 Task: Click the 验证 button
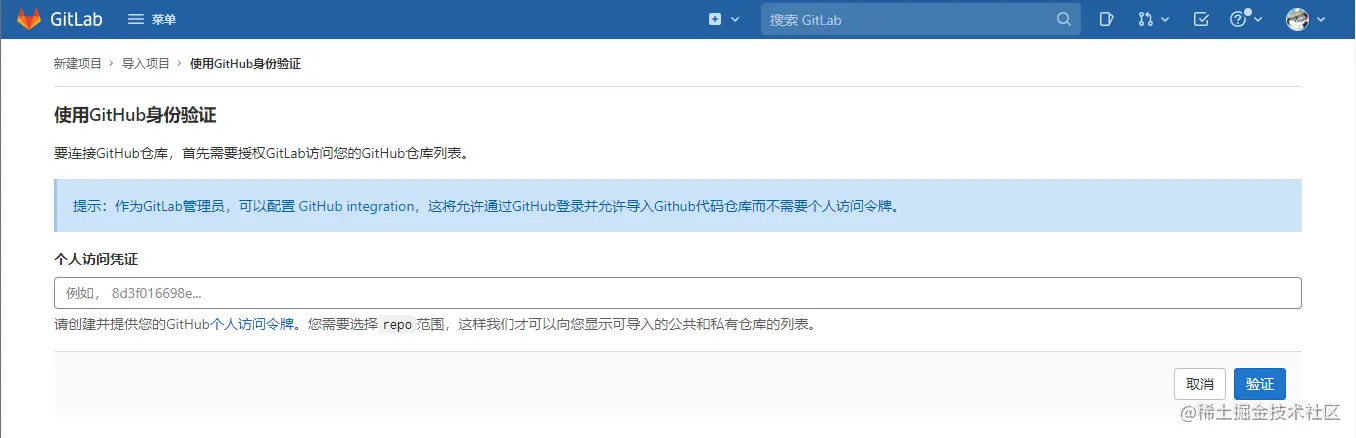pyautogui.click(x=1260, y=384)
